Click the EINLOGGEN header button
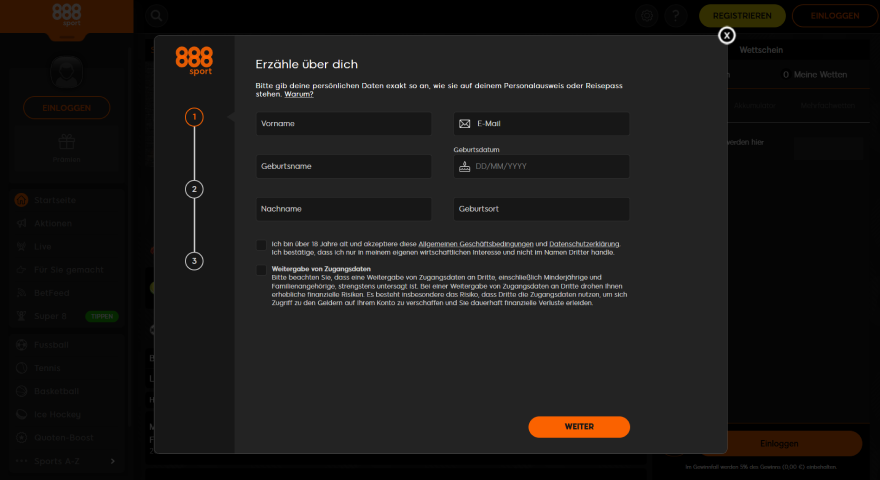 835,16
